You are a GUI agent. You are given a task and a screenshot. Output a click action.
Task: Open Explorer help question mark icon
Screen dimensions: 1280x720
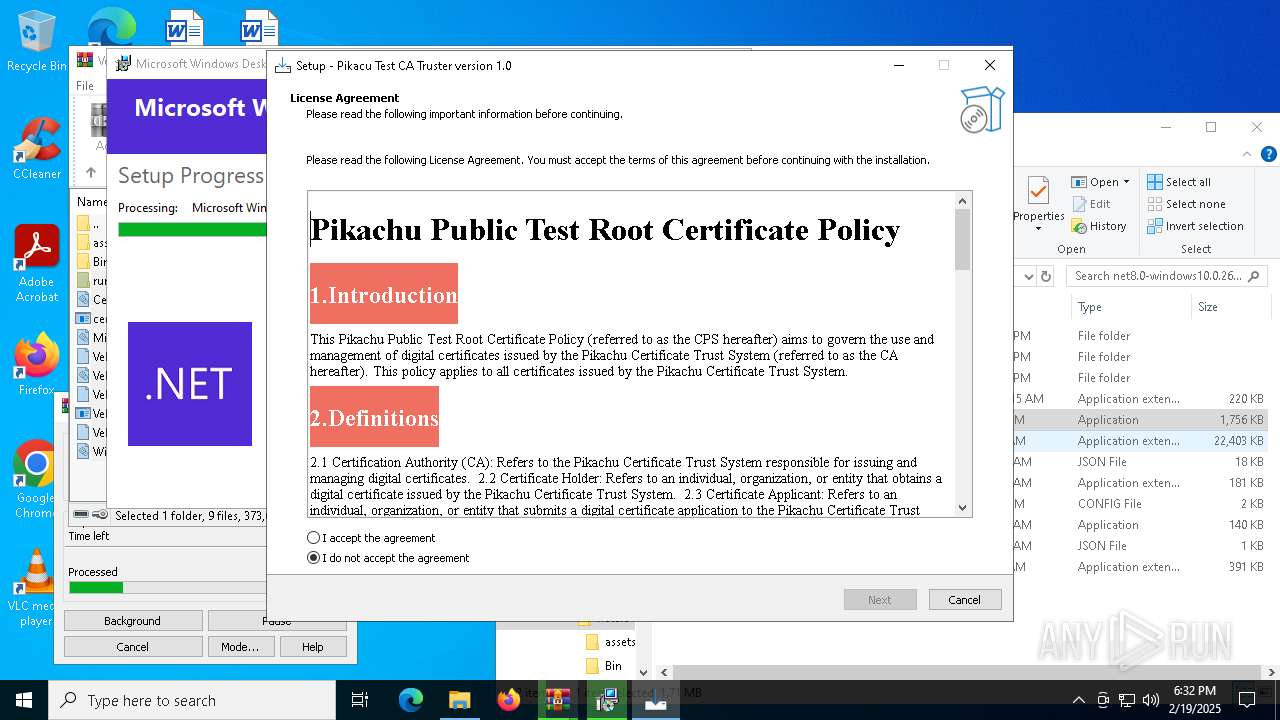[1269, 154]
